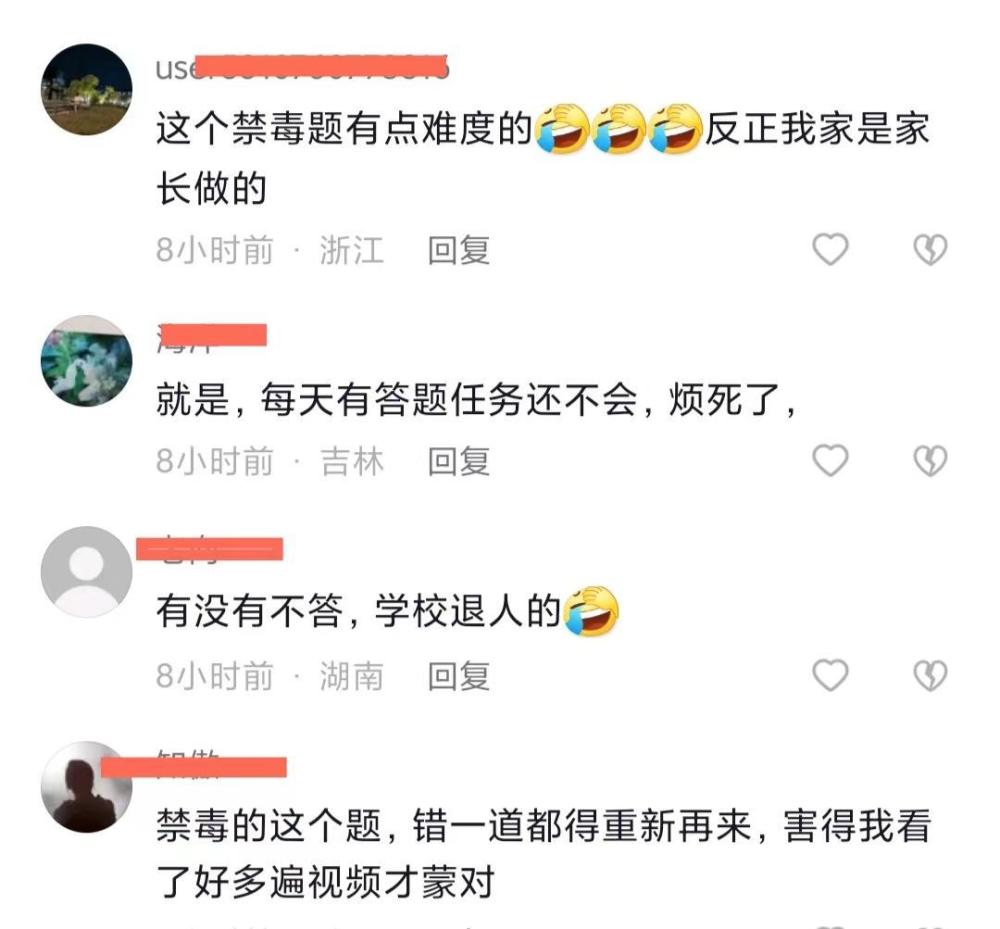This screenshot has width=1000, height=929.
Task: Select the comment text 就是，每天有答题任务还不会
Action: (397, 400)
